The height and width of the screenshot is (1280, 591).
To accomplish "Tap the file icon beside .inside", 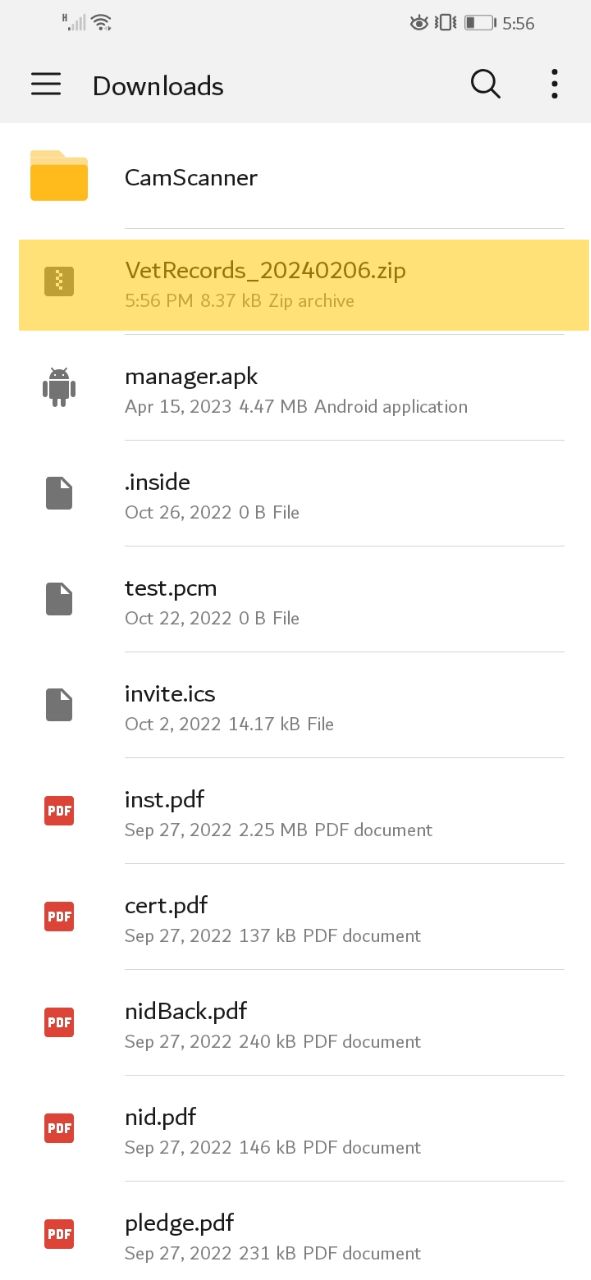I will pyautogui.click(x=59, y=493).
